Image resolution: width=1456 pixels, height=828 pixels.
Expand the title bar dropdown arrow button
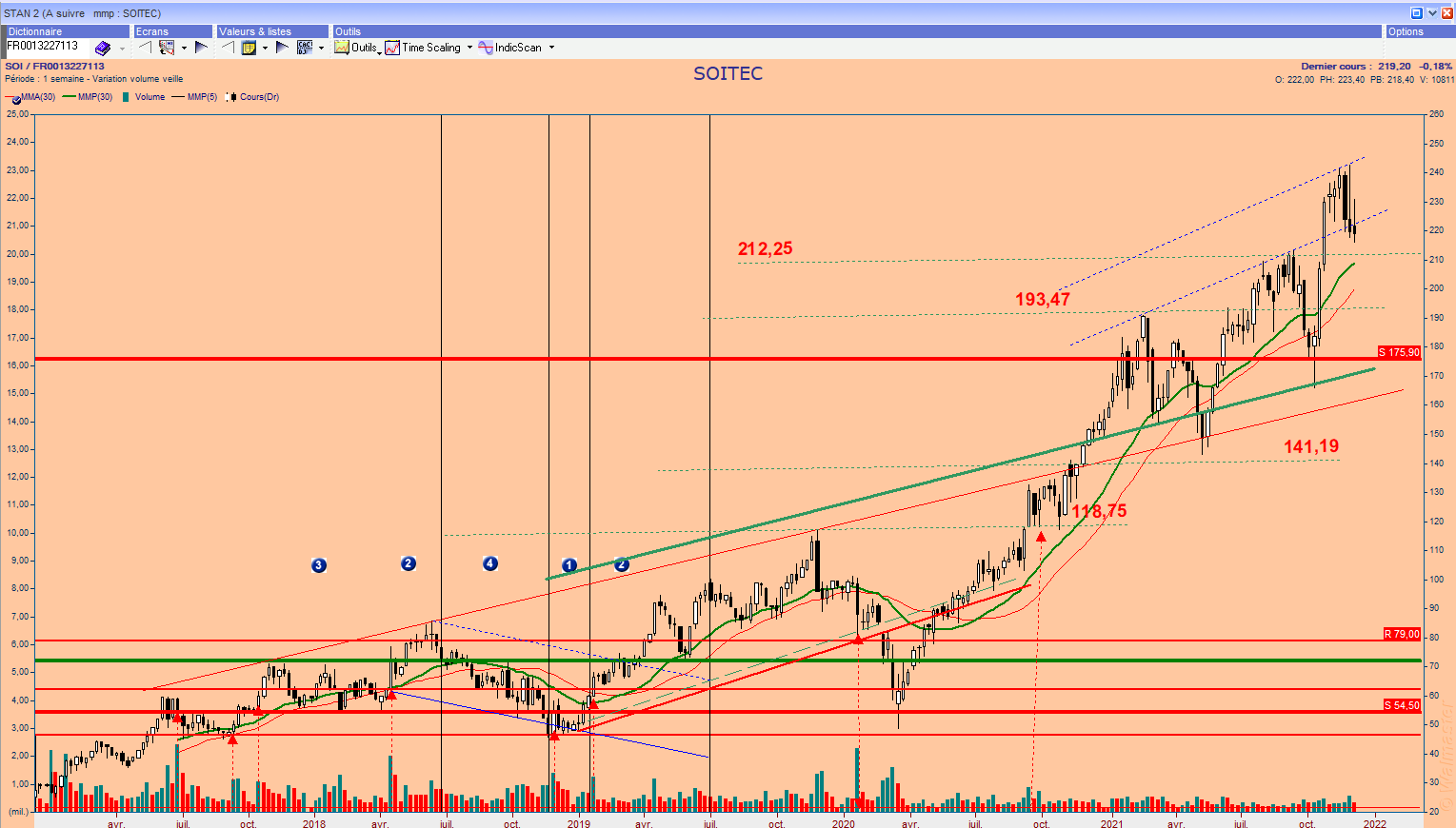coord(1432,13)
